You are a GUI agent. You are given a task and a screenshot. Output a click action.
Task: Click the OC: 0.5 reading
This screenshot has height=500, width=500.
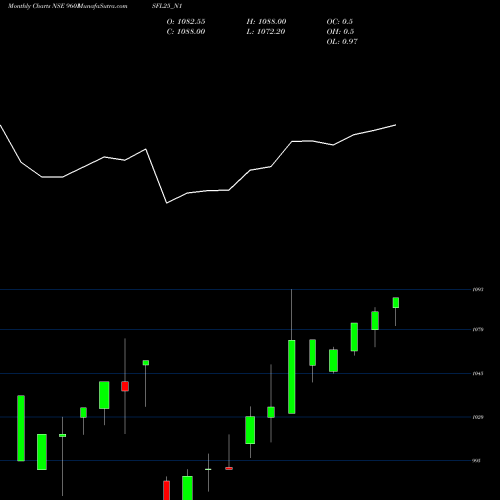[339, 22]
